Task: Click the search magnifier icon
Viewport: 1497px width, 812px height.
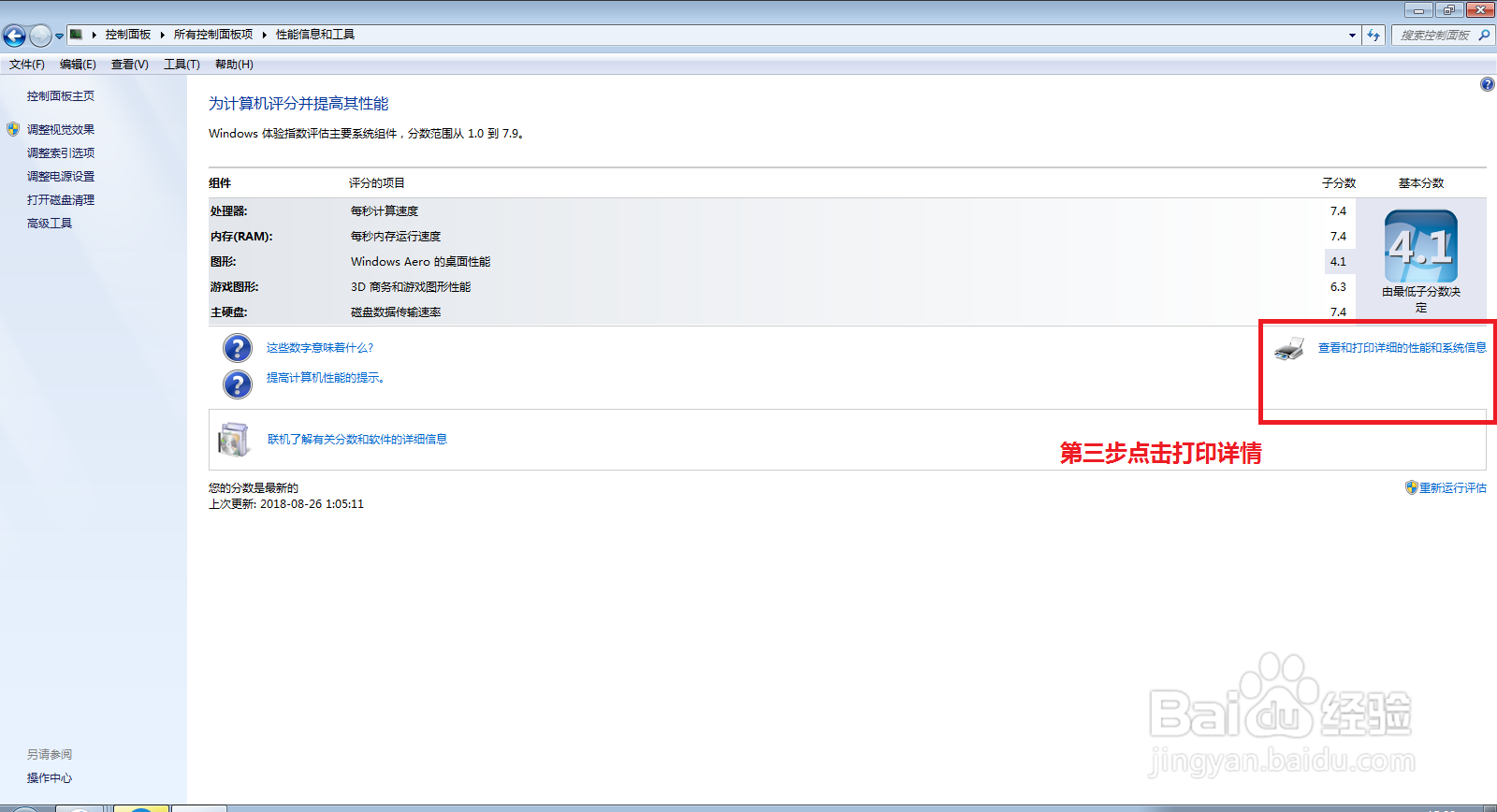Action: tap(1485, 36)
